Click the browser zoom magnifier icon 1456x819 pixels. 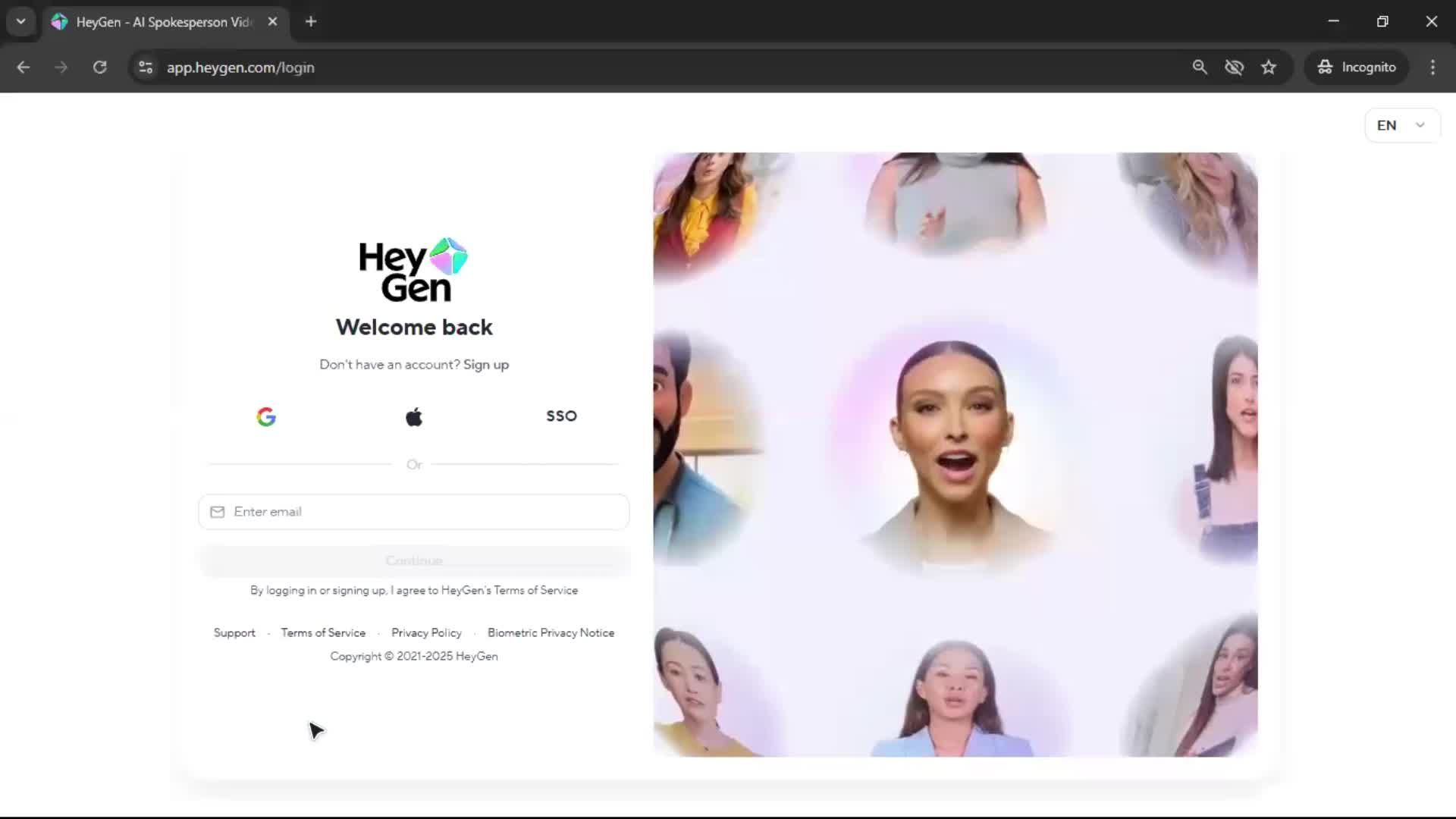coord(1200,67)
